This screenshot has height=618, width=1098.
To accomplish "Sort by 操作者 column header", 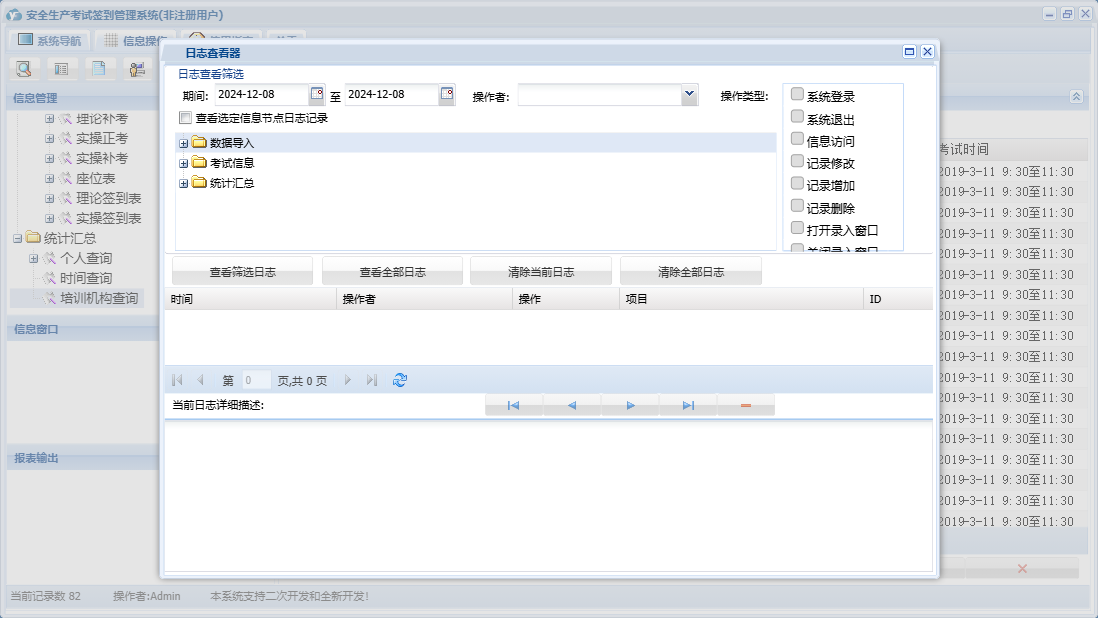I will [424, 299].
